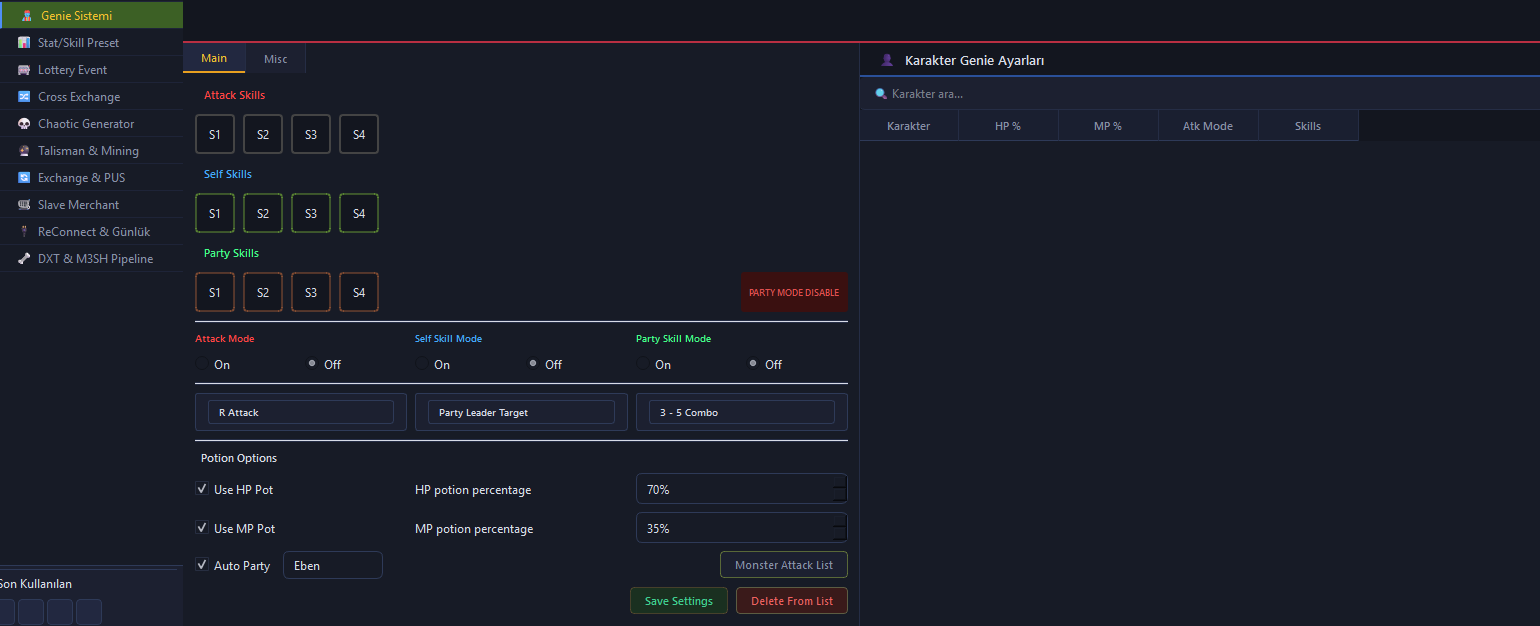Open Exchange & PUS via its refresh icon
This screenshot has width=1540, height=626.
click(24, 178)
